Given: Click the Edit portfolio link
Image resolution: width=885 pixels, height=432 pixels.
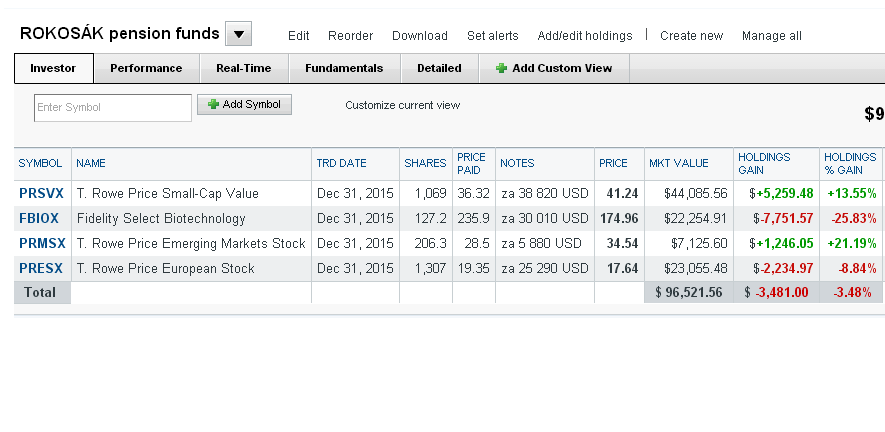Looking at the screenshot, I should click(x=299, y=36).
